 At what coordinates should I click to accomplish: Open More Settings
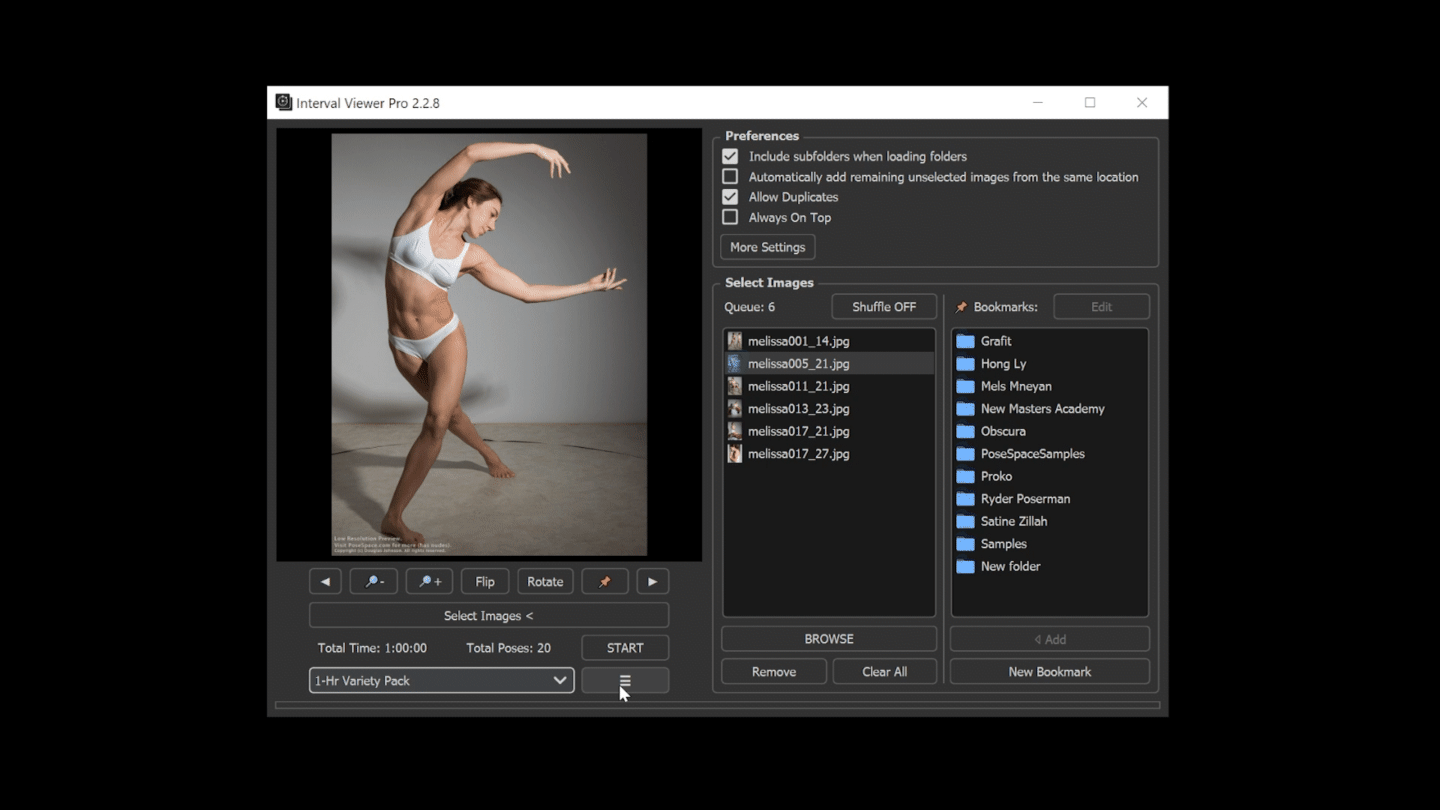[768, 247]
